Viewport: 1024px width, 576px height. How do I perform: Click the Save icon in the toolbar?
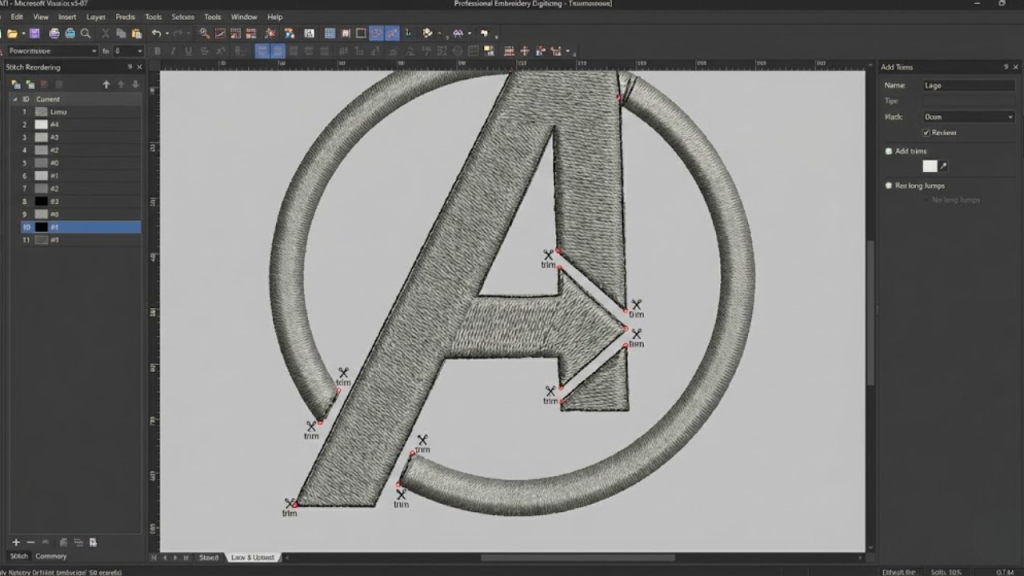point(35,32)
